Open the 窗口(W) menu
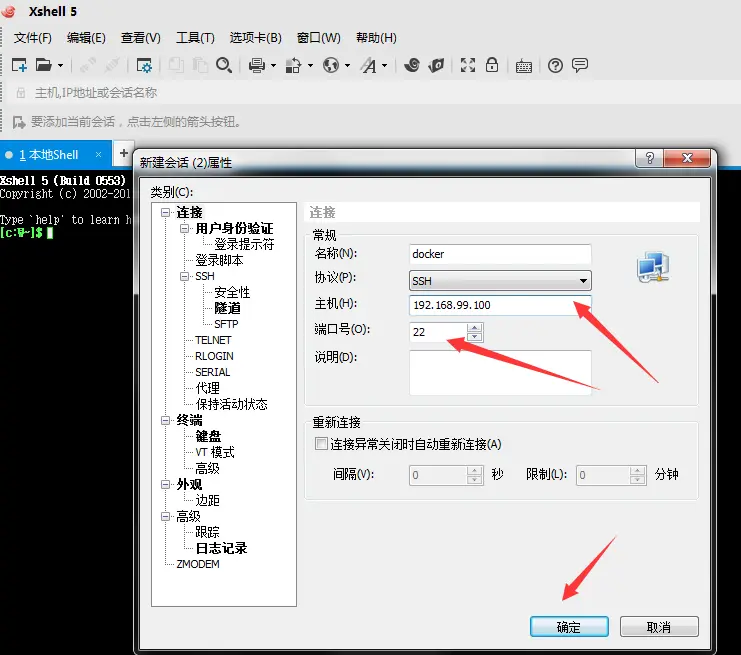 [319, 38]
